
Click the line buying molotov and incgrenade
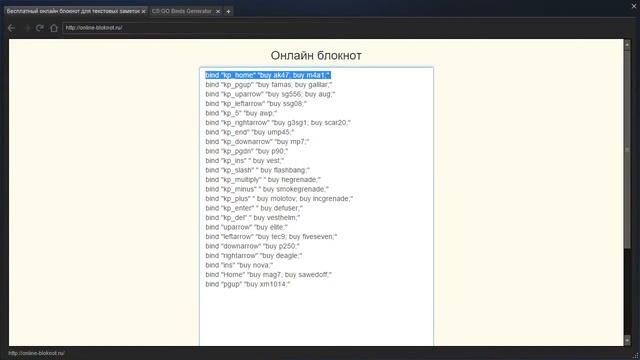[x=279, y=199]
